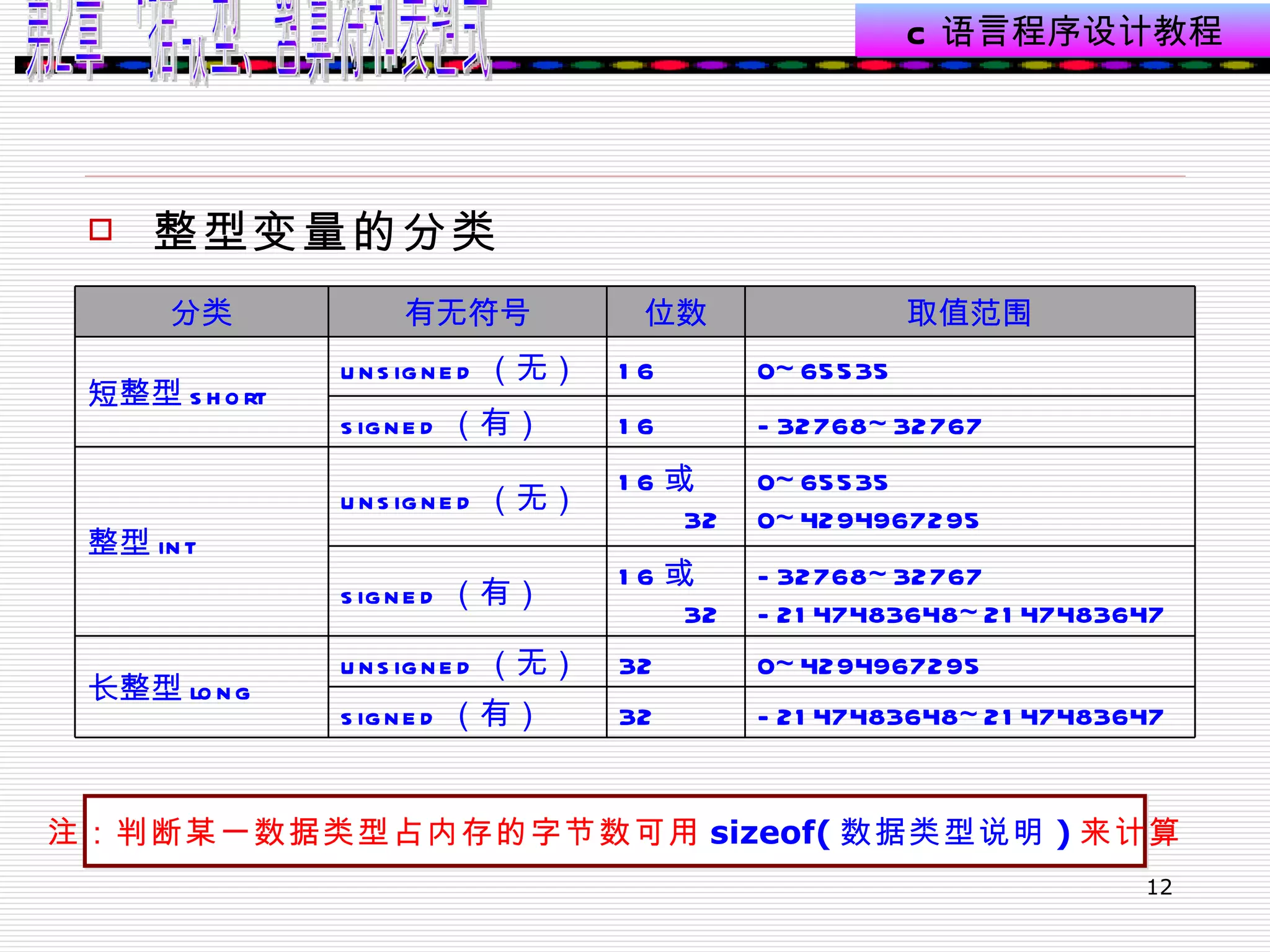
Task: Click signed (有) in the long row
Action: pyautogui.click(x=468, y=713)
